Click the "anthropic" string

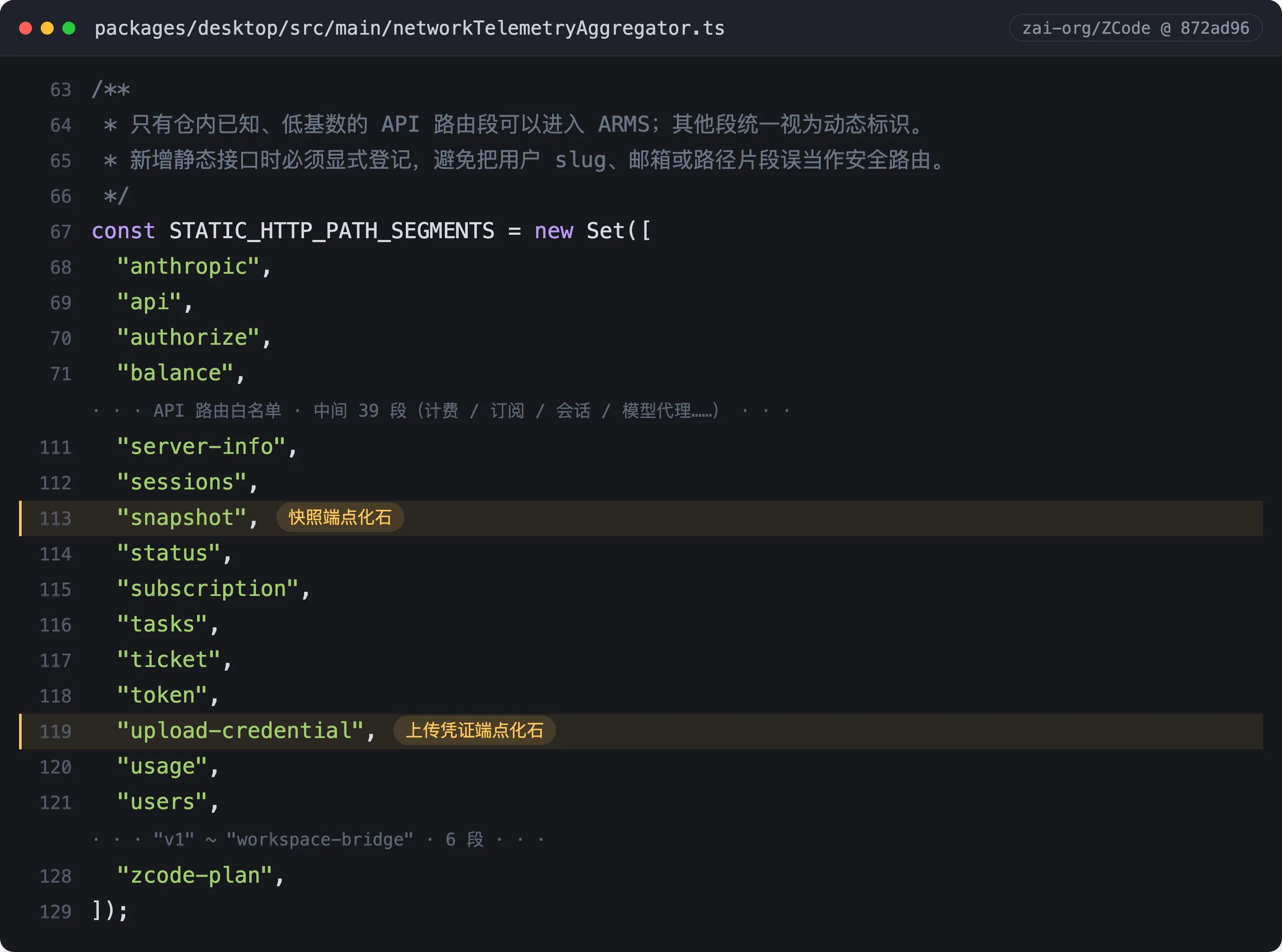click(188, 267)
